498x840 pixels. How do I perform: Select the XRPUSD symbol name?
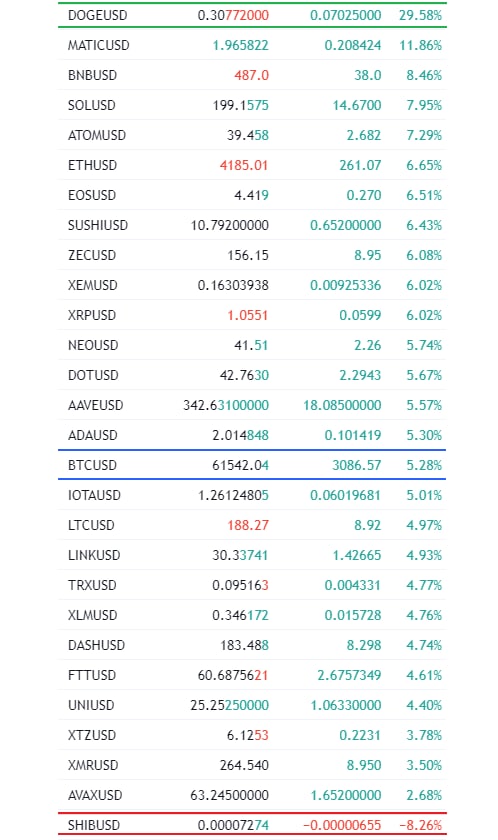pyautogui.click(x=92, y=315)
